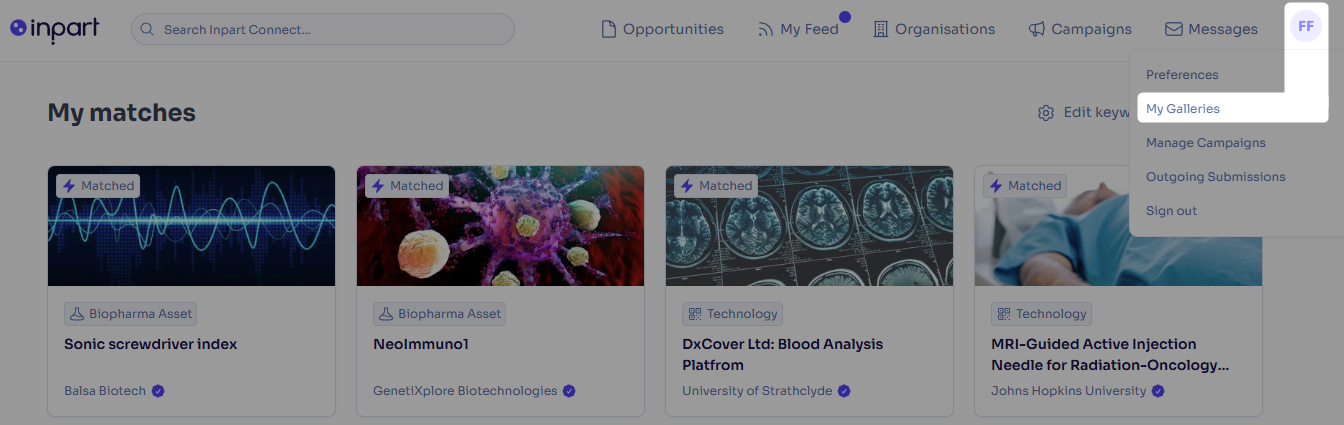Click the Inpart logo

coord(55,29)
